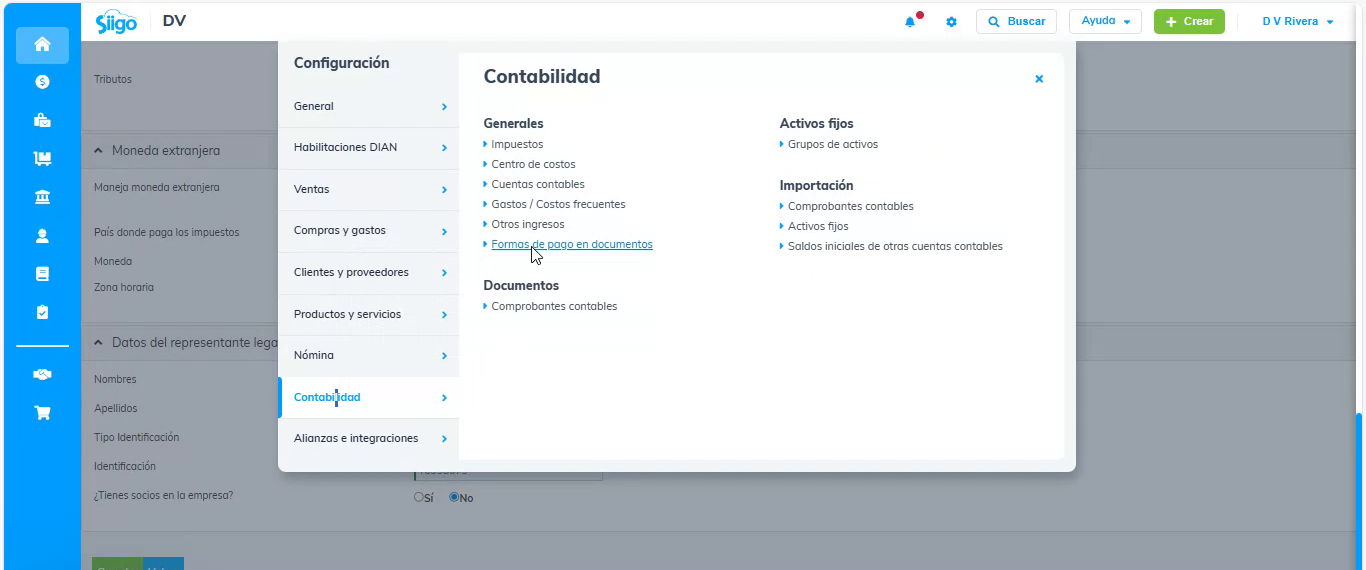Open Activos fijos under Importación
1366x570 pixels.
(x=818, y=226)
